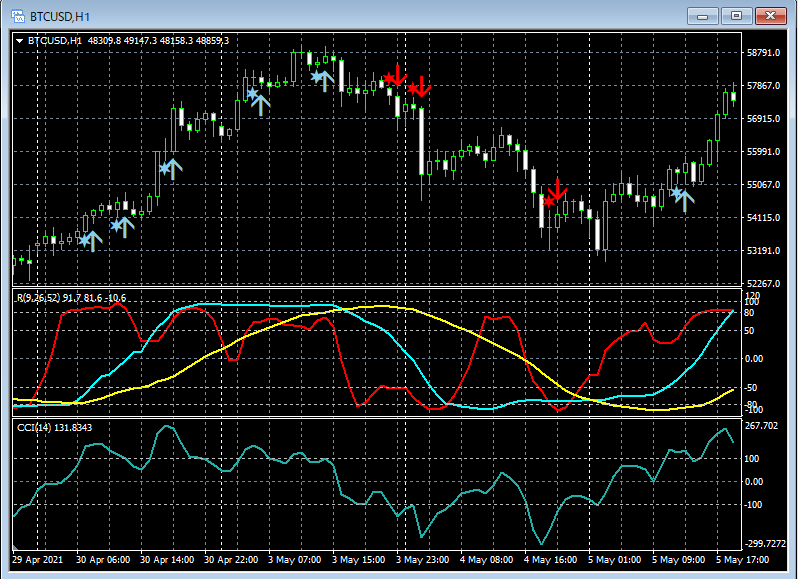The height and width of the screenshot is (579, 799).
Task: Click price scale value 52267.0
Action: pyautogui.click(x=763, y=283)
